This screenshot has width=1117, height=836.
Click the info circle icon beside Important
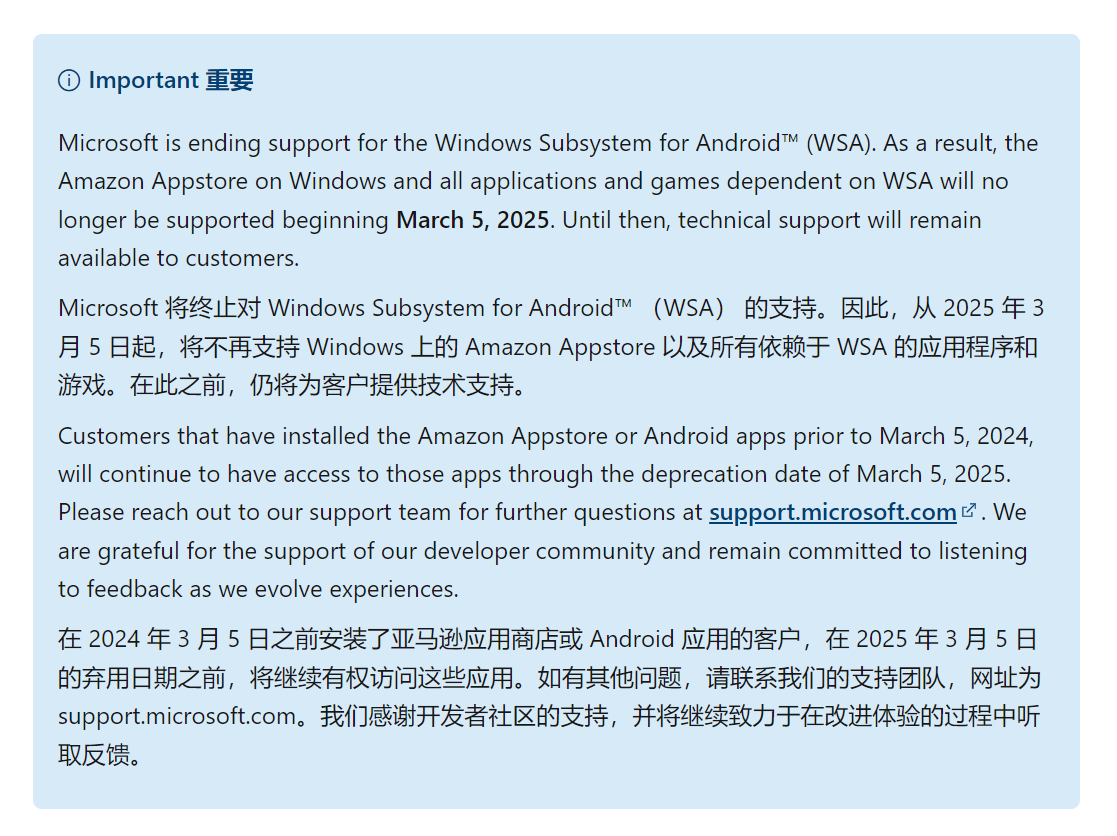point(69,80)
